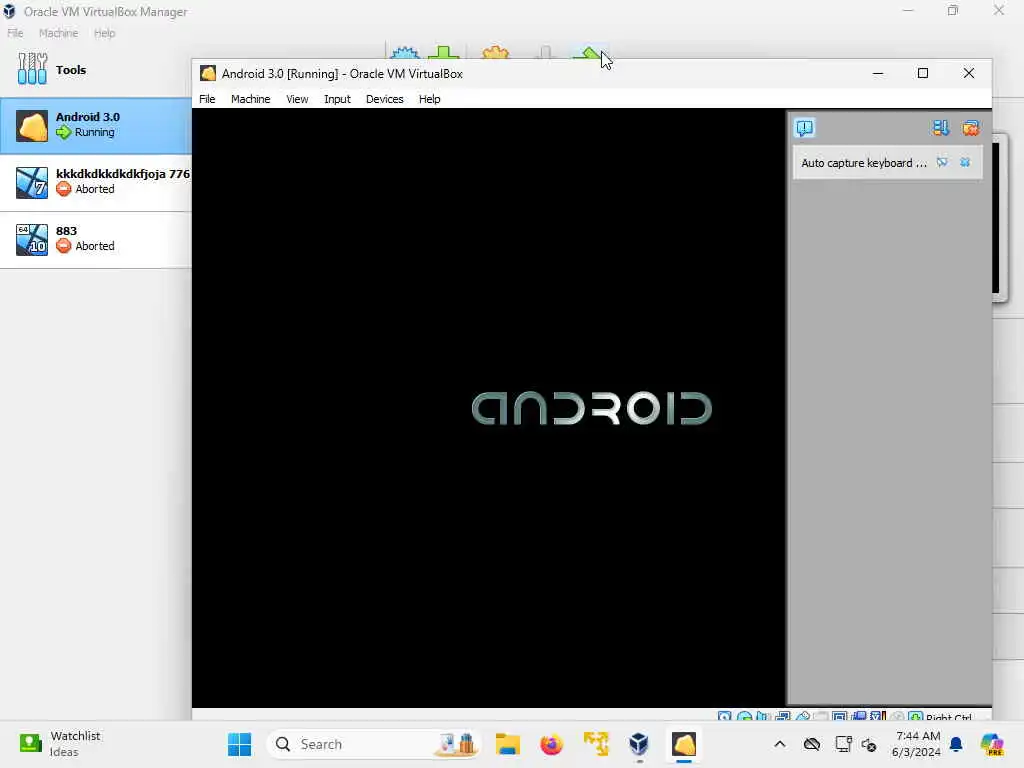Screen dimensions: 1024x768
Task: Click the keep finished progresses icon in panel
Action: (940, 128)
